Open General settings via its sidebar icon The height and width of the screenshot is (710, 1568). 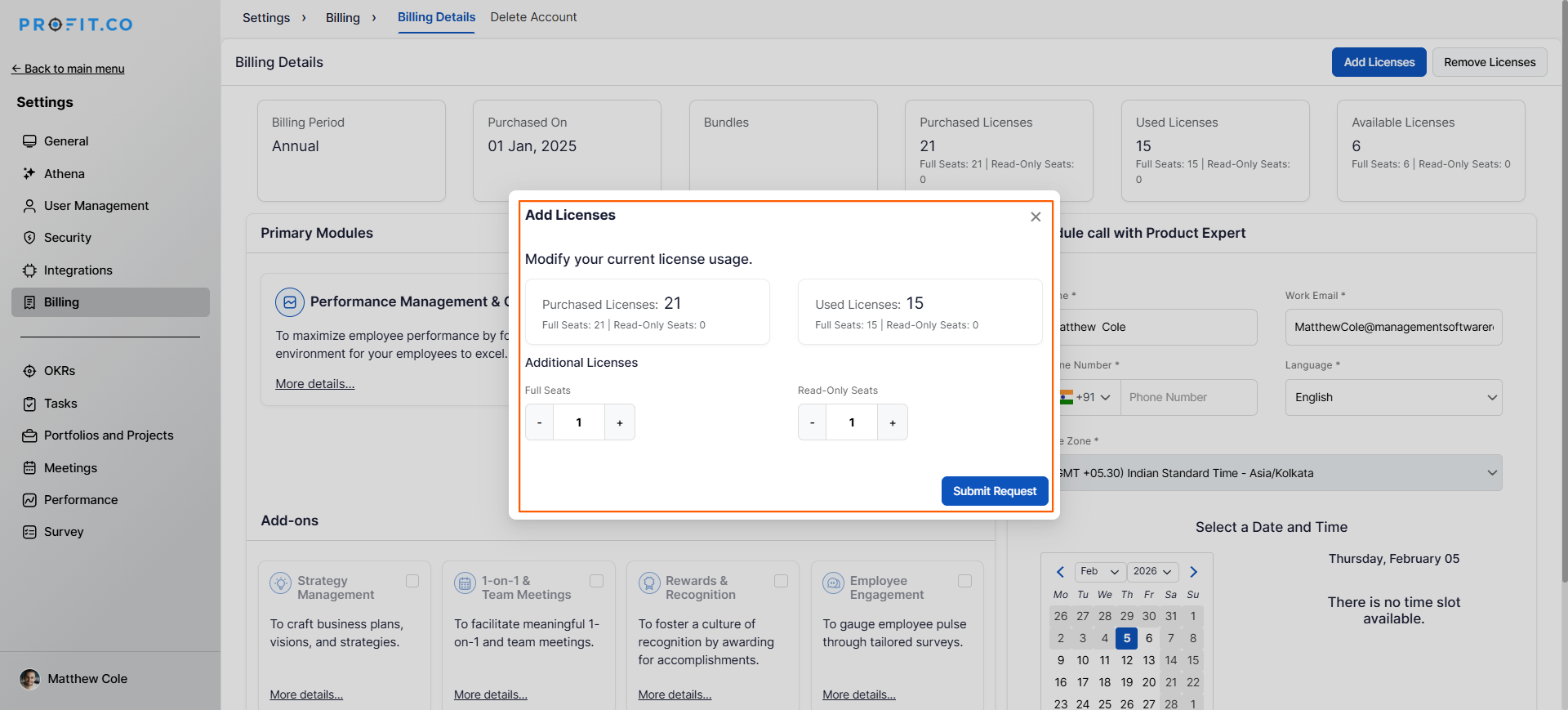tap(29, 141)
